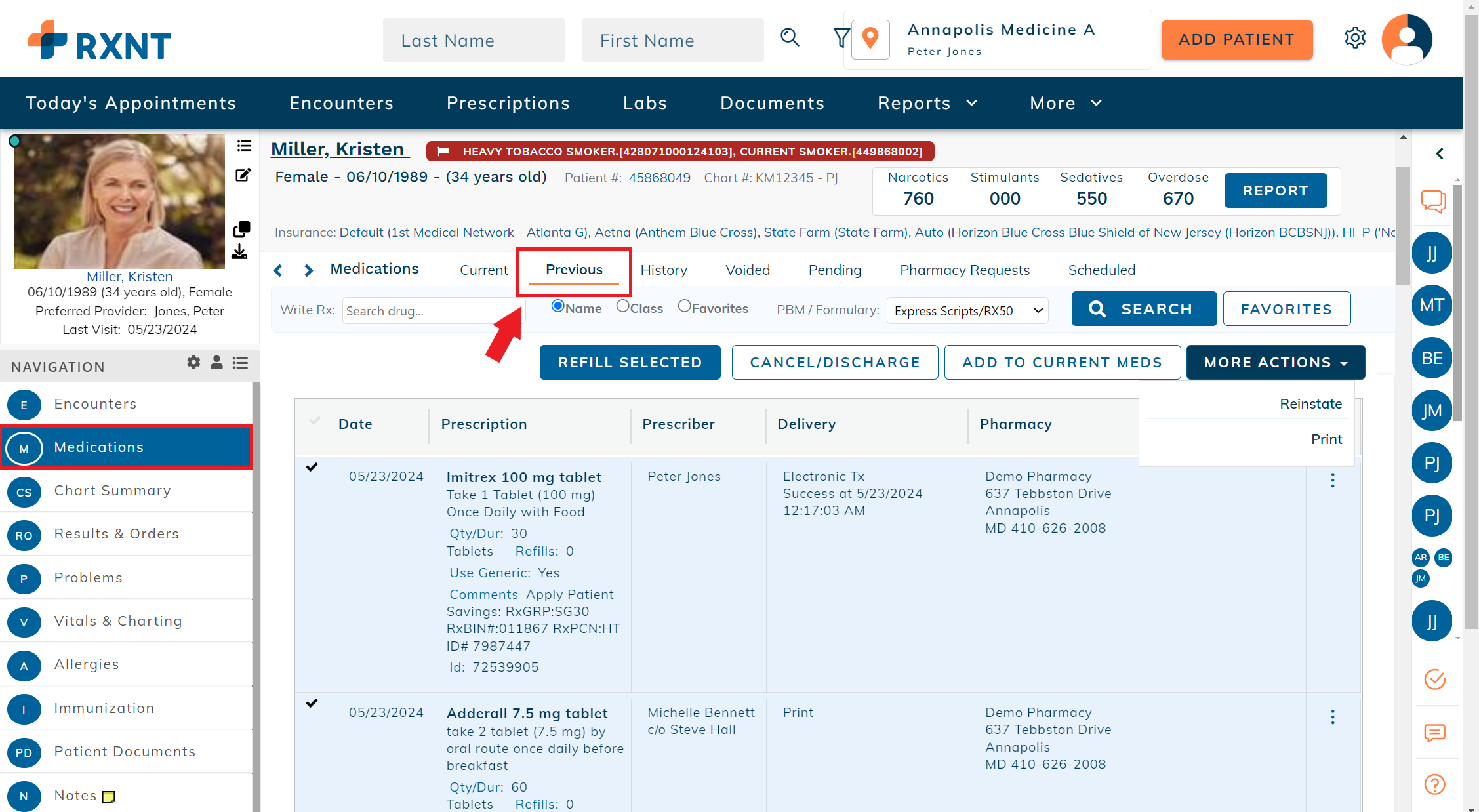Switch to the Current medications tab
The height and width of the screenshot is (812, 1479).
pyautogui.click(x=483, y=270)
